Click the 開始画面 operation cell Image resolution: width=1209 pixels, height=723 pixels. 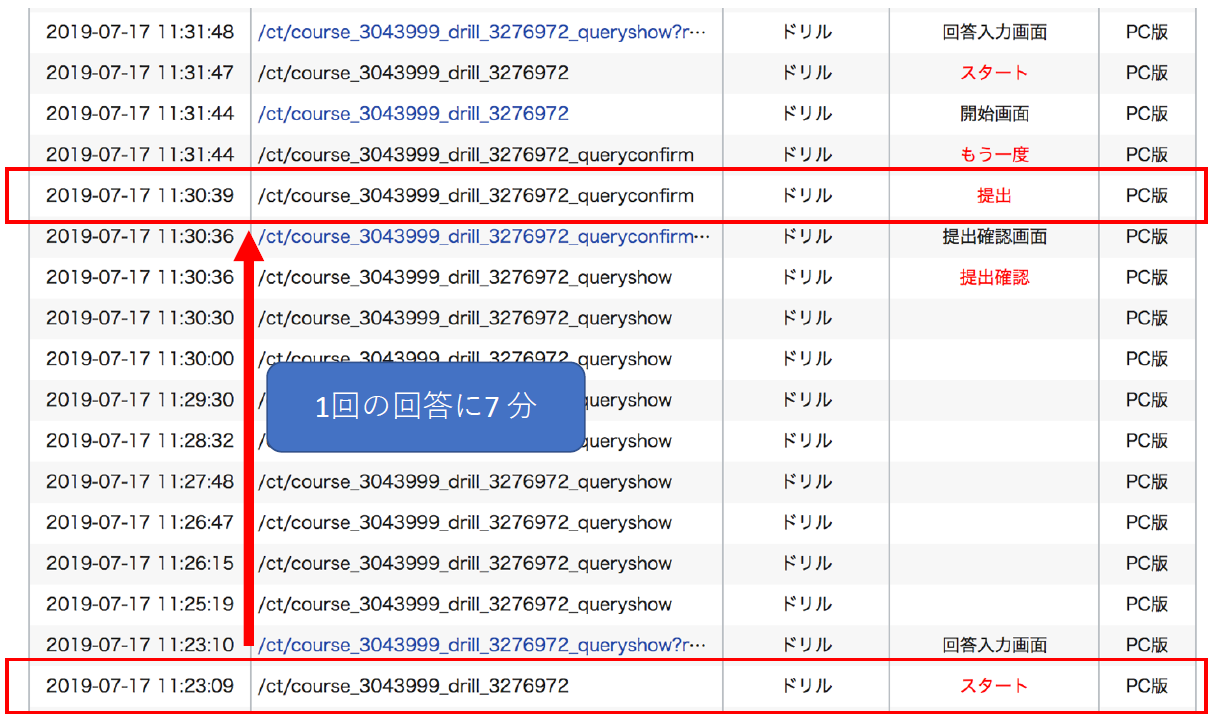tap(994, 114)
